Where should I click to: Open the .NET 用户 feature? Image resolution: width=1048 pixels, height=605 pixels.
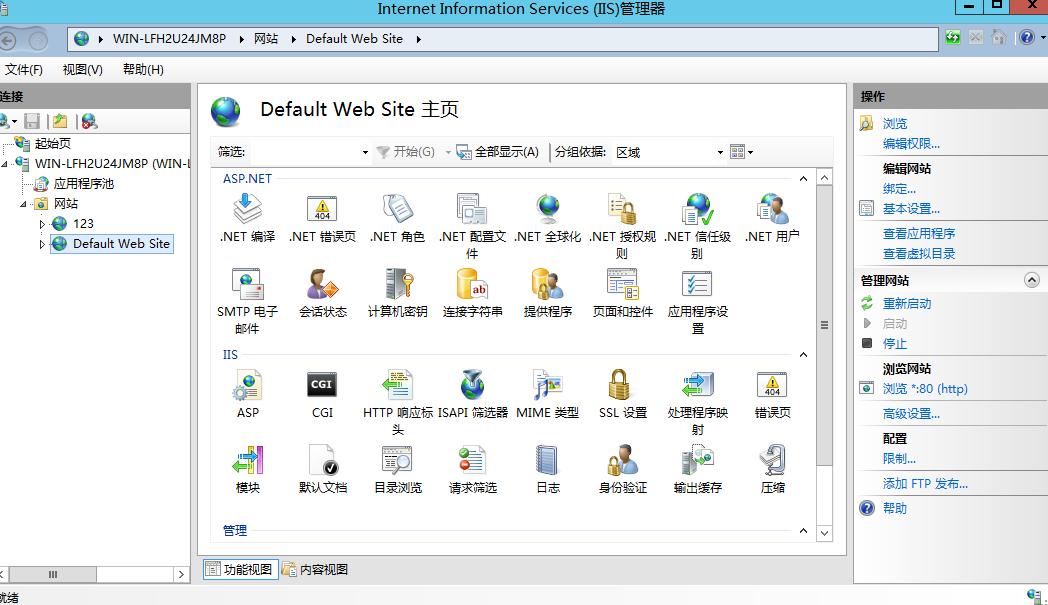coord(772,217)
